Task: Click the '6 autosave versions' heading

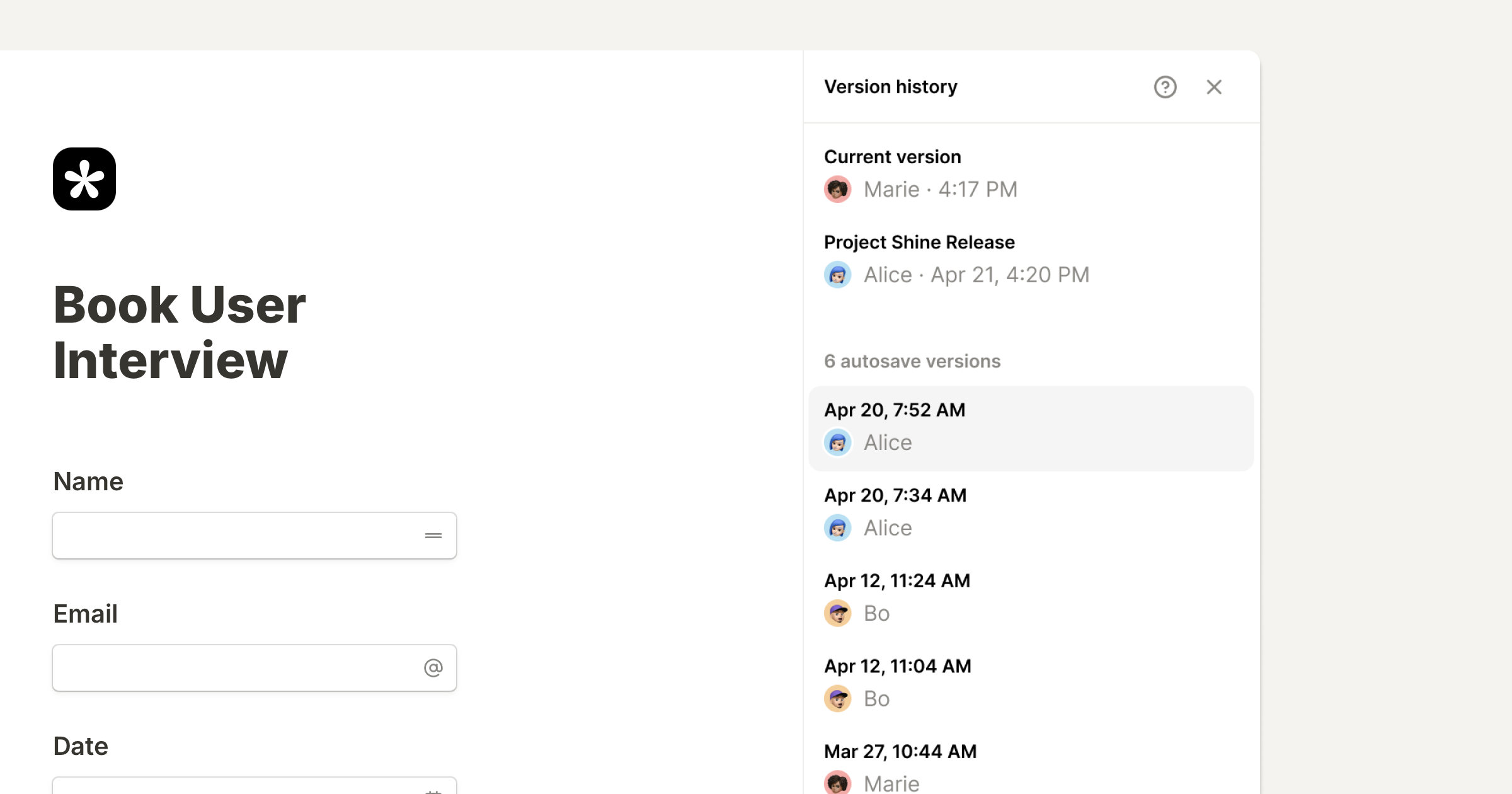Action: [912, 361]
